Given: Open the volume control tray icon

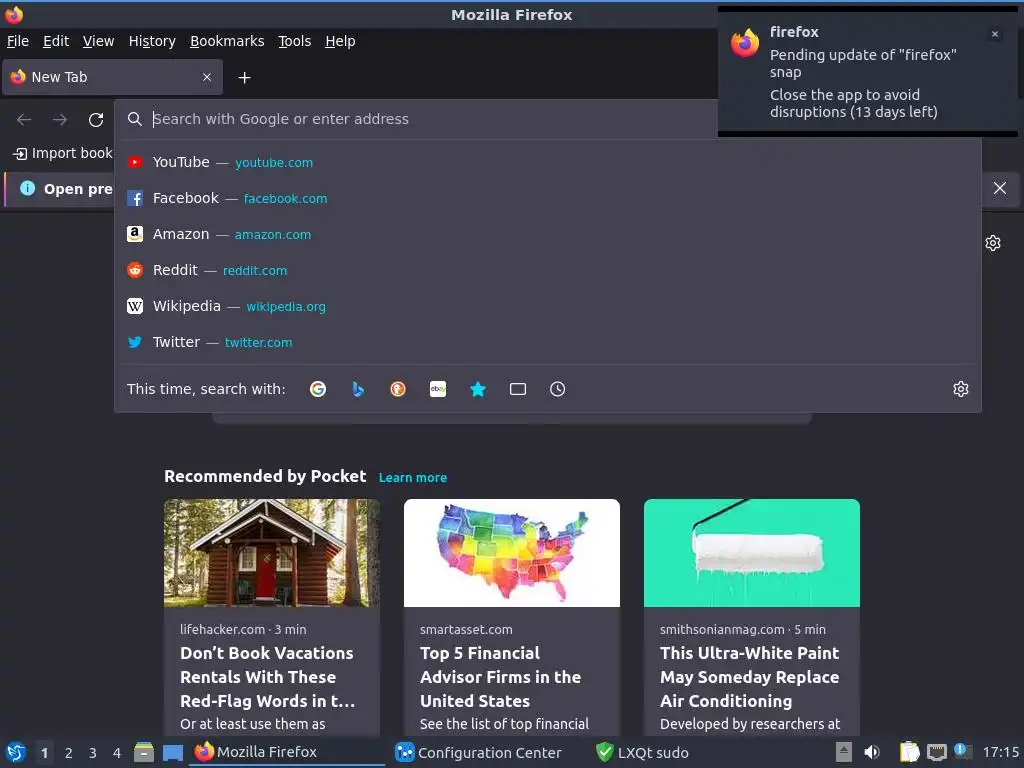Looking at the screenshot, I should (x=872, y=752).
